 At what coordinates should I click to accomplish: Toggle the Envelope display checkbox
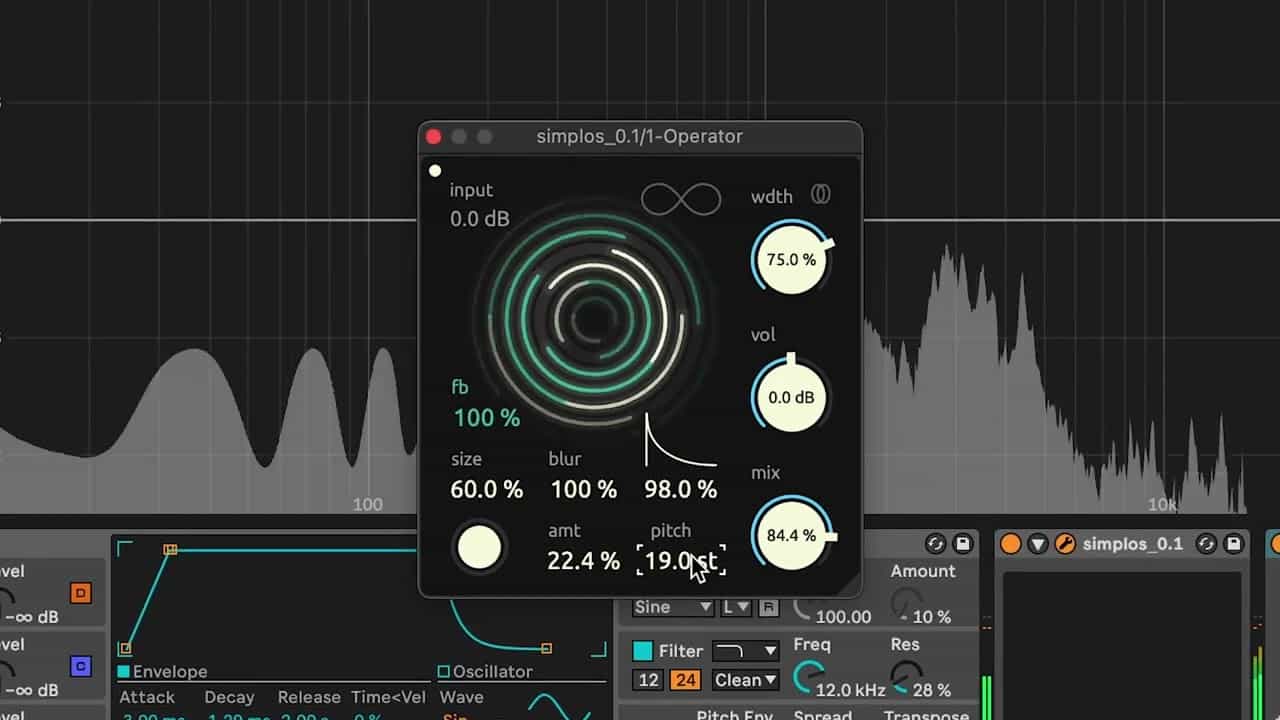pyautogui.click(x=124, y=672)
